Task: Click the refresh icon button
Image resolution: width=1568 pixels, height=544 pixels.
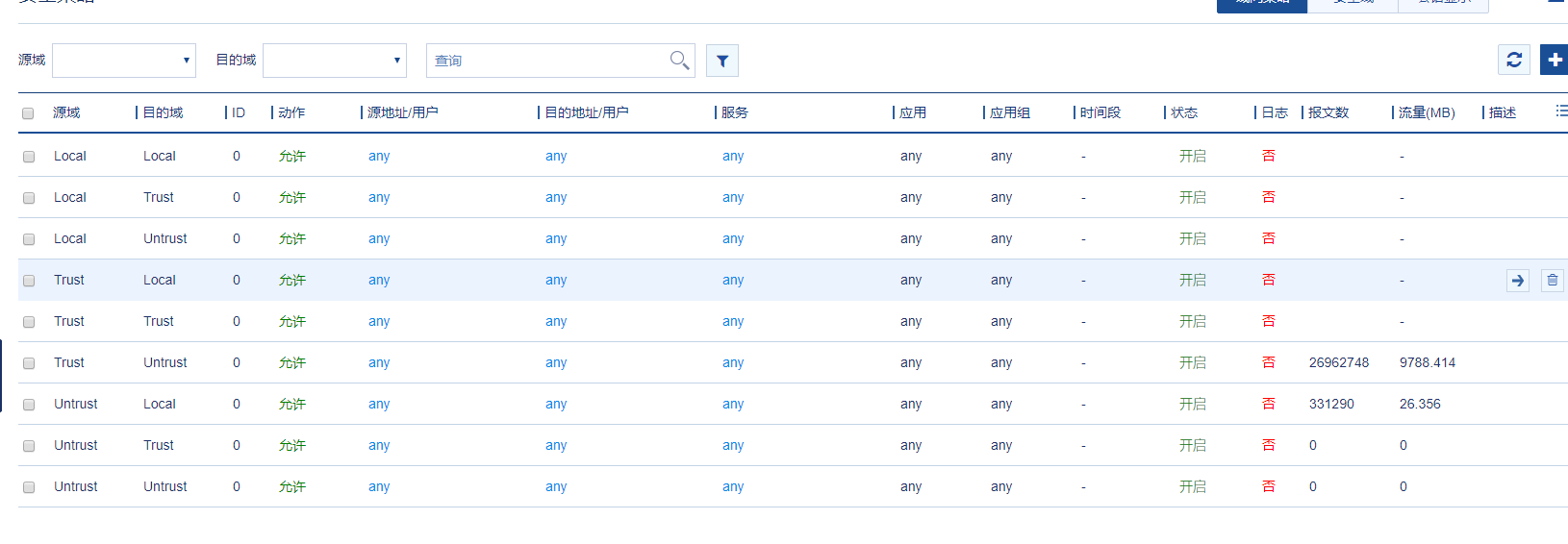Action: pyautogui.click(x=1514, y=60)
